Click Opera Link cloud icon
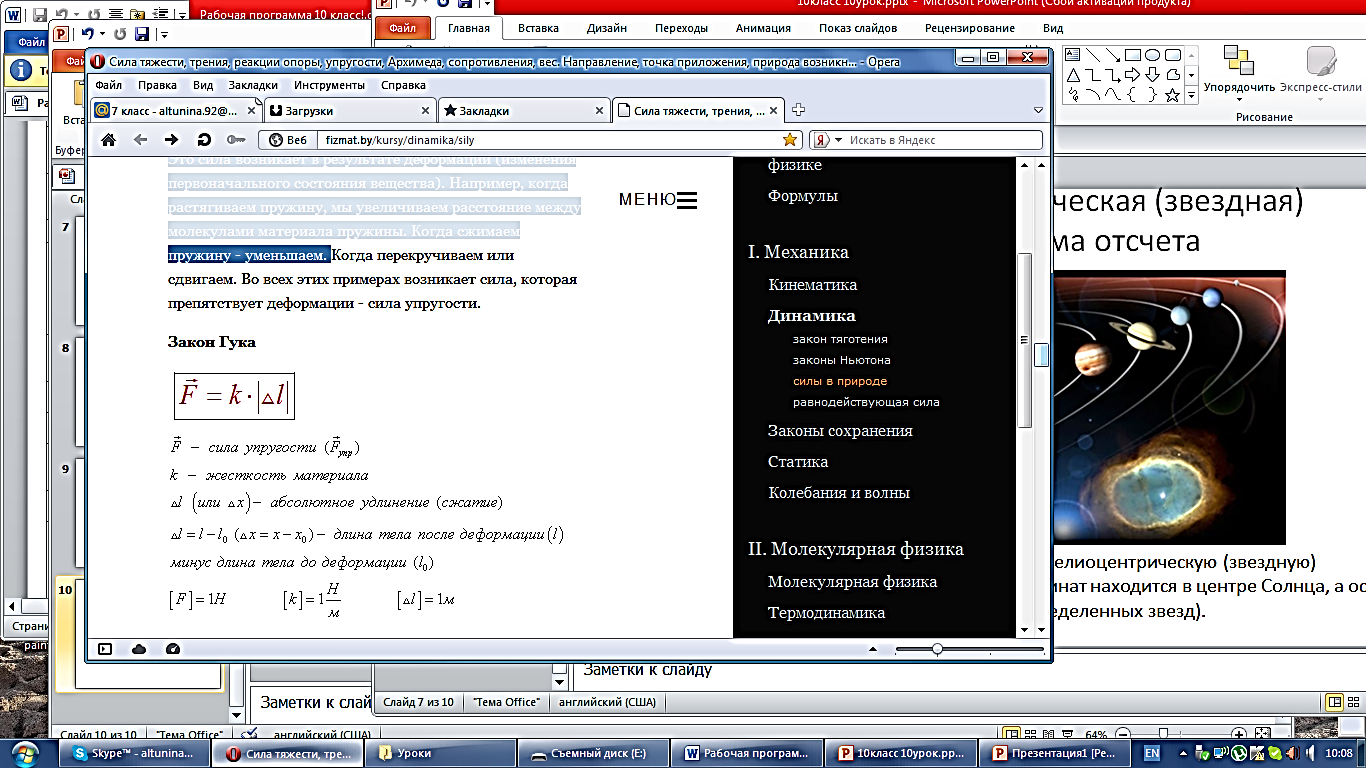The height and width of the screenshot is (768, 1366). (x=139, y=649)
